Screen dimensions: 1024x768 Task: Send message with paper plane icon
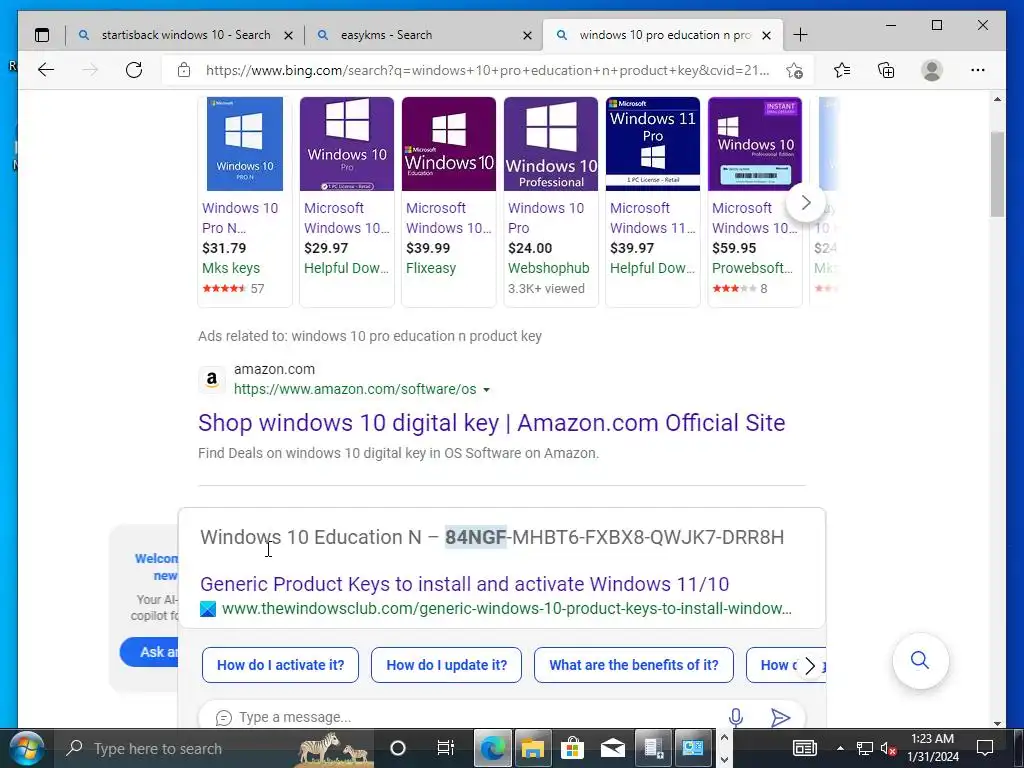point(780,717)
